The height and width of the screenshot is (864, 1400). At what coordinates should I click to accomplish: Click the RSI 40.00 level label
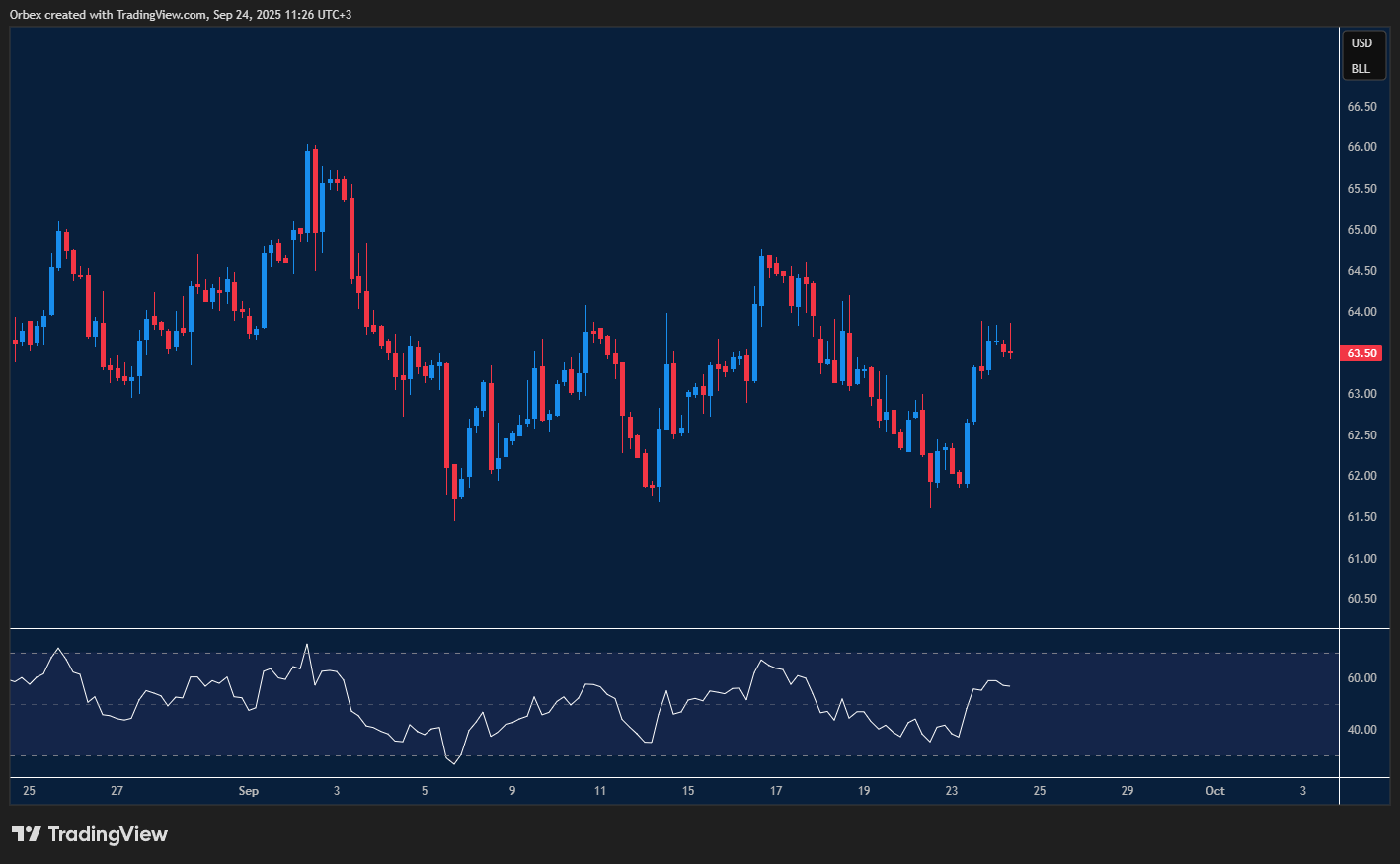1362,730
